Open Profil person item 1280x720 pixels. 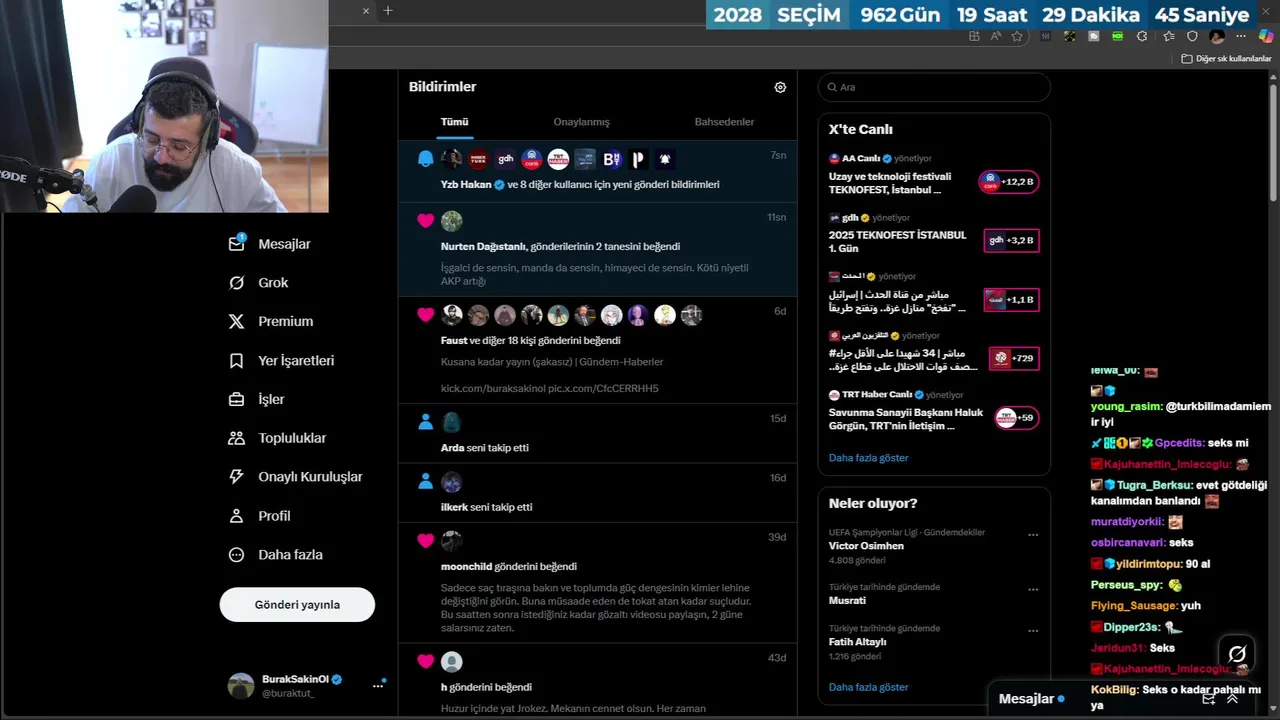pos(259,516)
